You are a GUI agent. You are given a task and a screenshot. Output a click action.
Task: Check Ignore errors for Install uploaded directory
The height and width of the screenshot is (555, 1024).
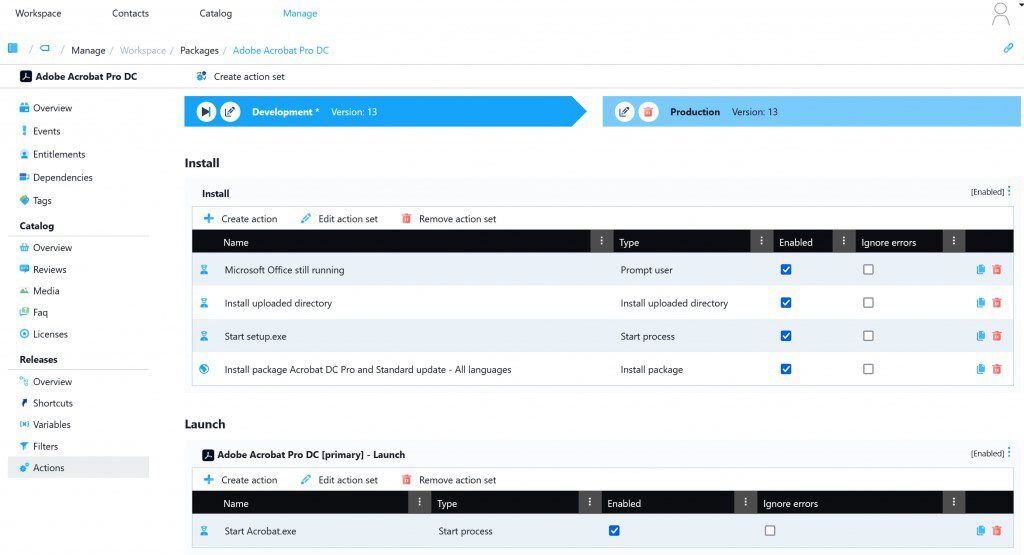(x=868, y=302)
